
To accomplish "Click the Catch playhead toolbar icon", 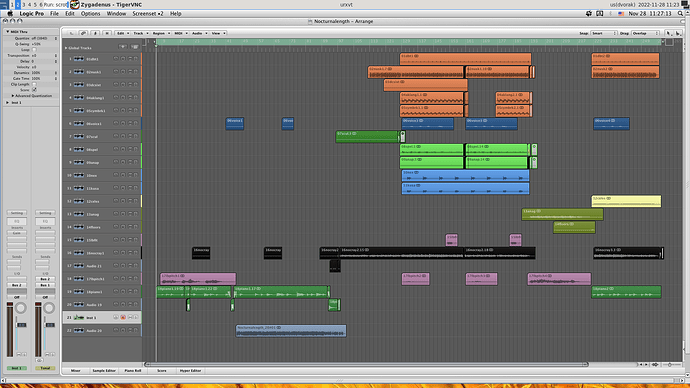I will coord(95,33).
